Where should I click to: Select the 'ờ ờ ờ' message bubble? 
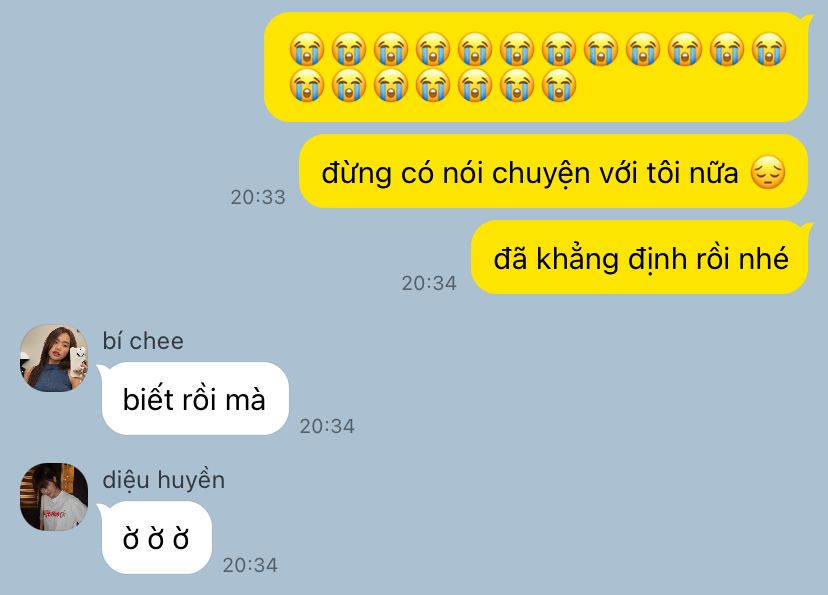click(x=155, y=537)
